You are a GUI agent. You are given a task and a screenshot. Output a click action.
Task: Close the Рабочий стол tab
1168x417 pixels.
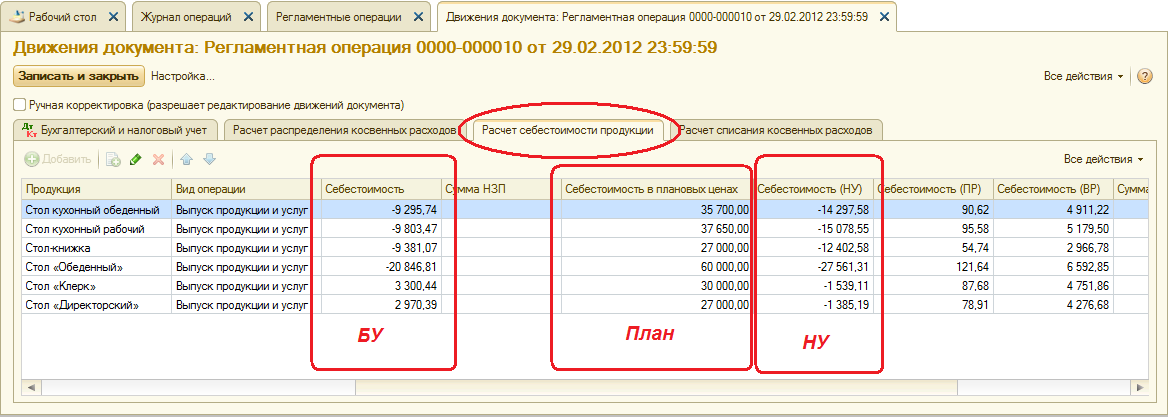tap(113, 16)
